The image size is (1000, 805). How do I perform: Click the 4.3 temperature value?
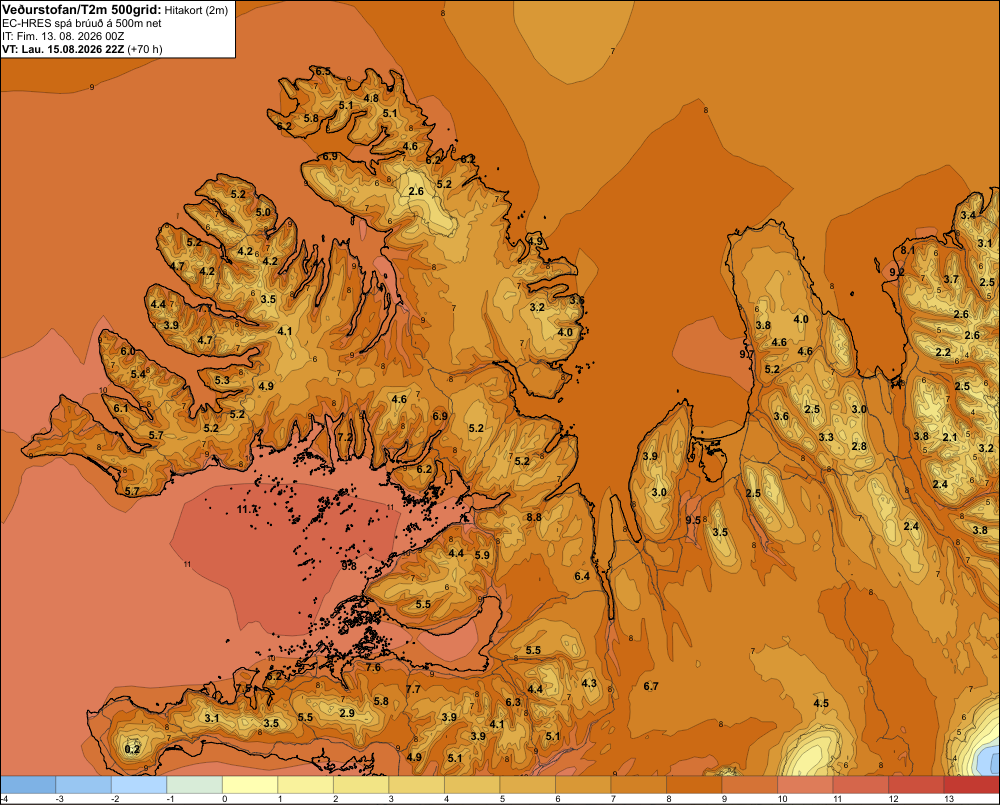click(589, 683)
